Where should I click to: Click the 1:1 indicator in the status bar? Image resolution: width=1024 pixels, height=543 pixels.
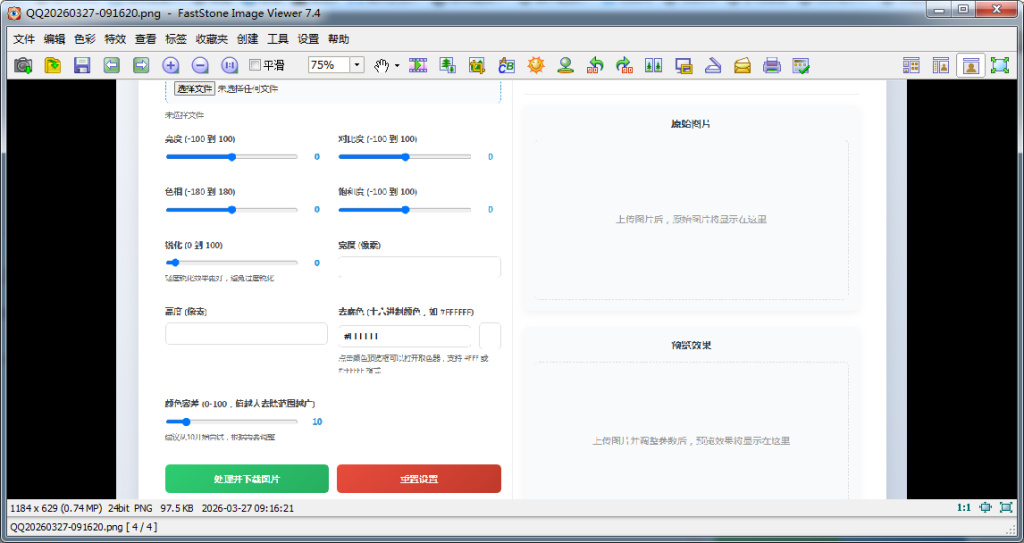point(963,508)
